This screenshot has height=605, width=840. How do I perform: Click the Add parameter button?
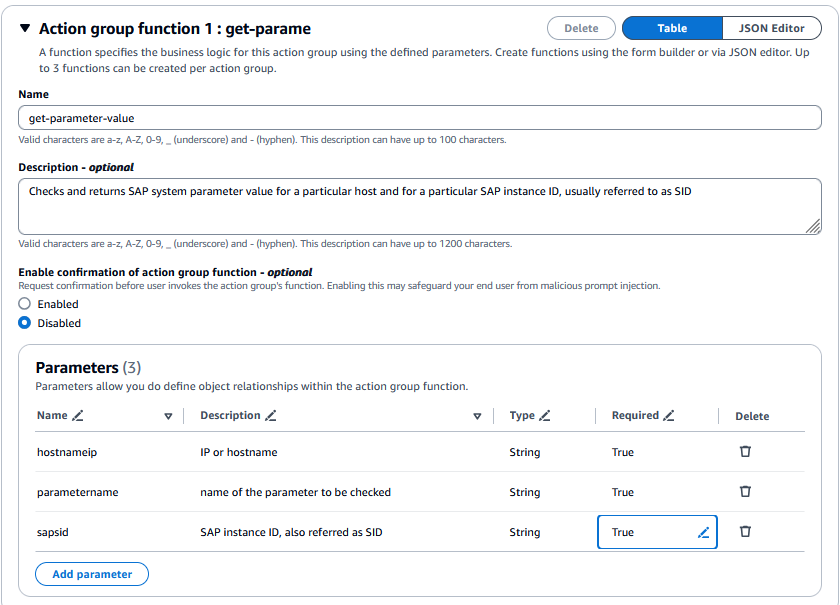tap(92, 574)
